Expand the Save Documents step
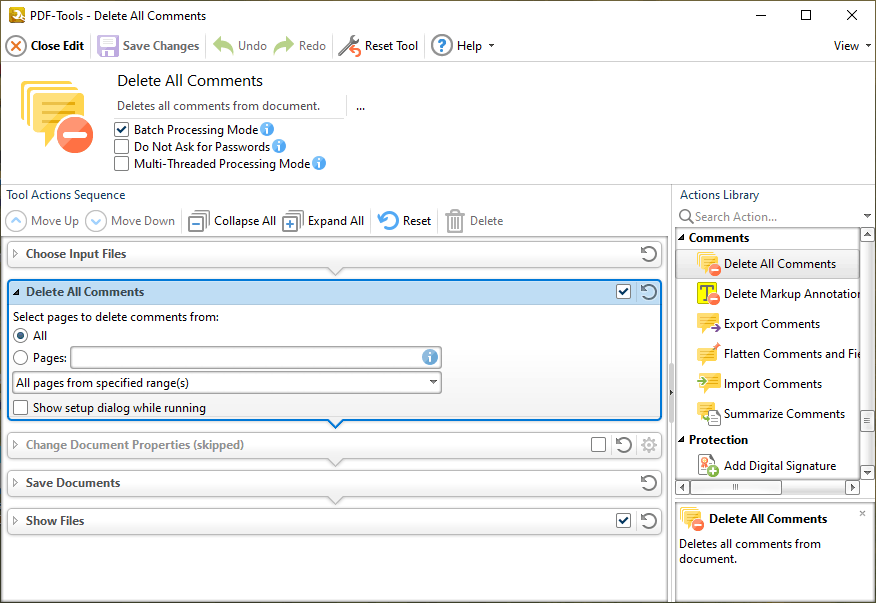Screen dimensions: 876x603 click(x=15, y=483)
